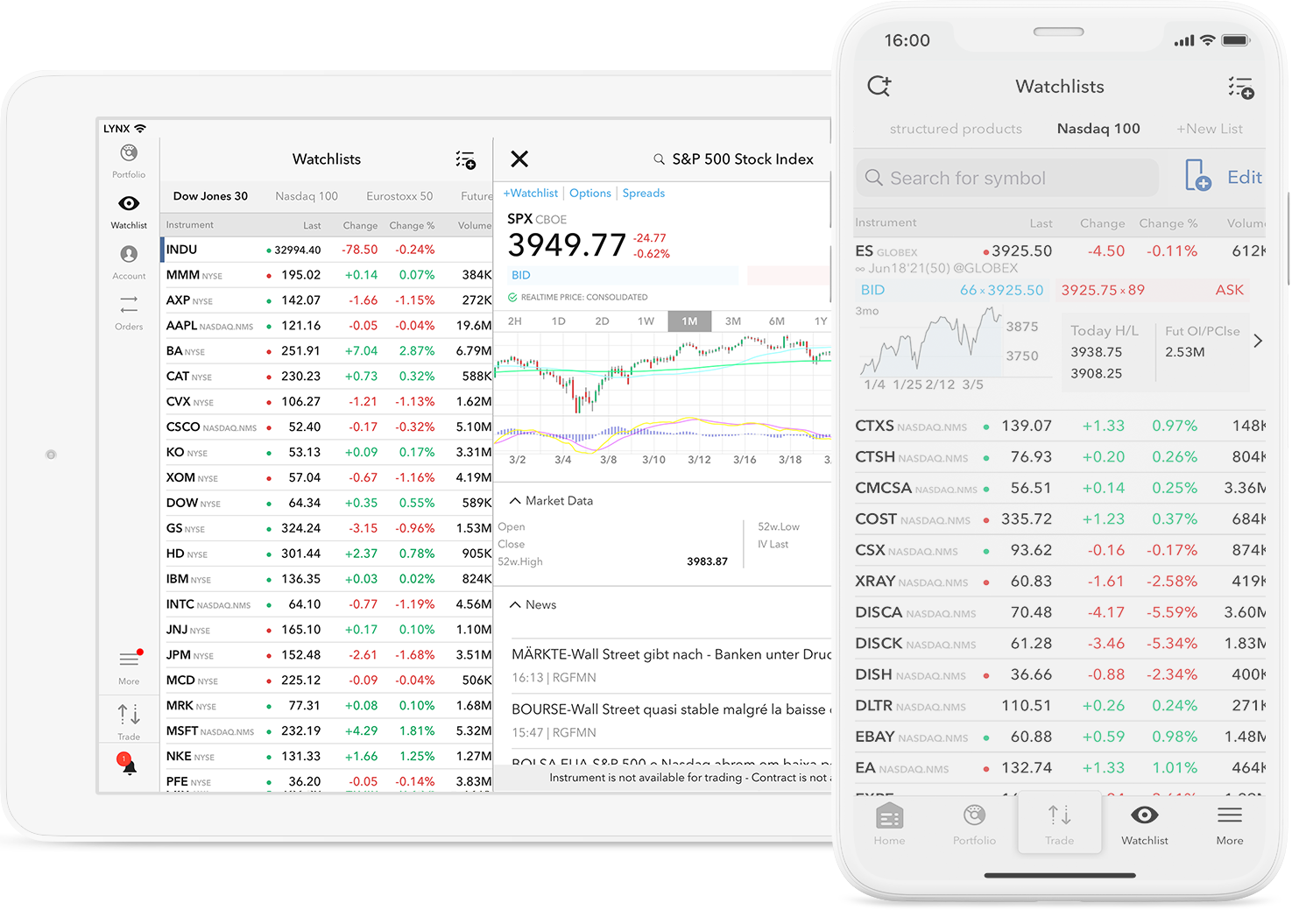The height and width of the screenshot is (924, 1299).
Task: Open BOURSE-Wall Street quasi stable news
Action: tap(671, 721)
